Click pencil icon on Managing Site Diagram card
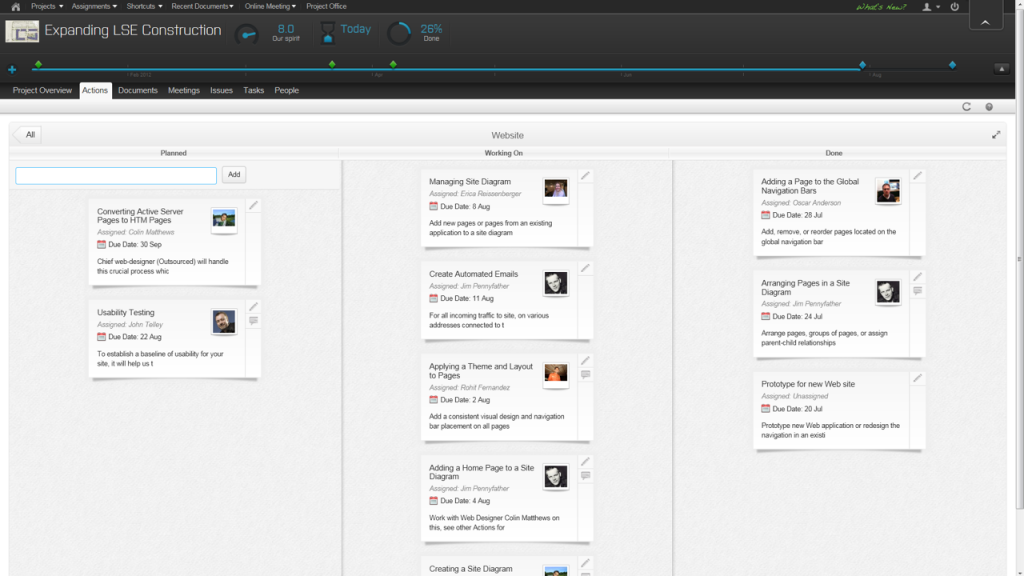1024x576 pixels. (x=586, y=176)
